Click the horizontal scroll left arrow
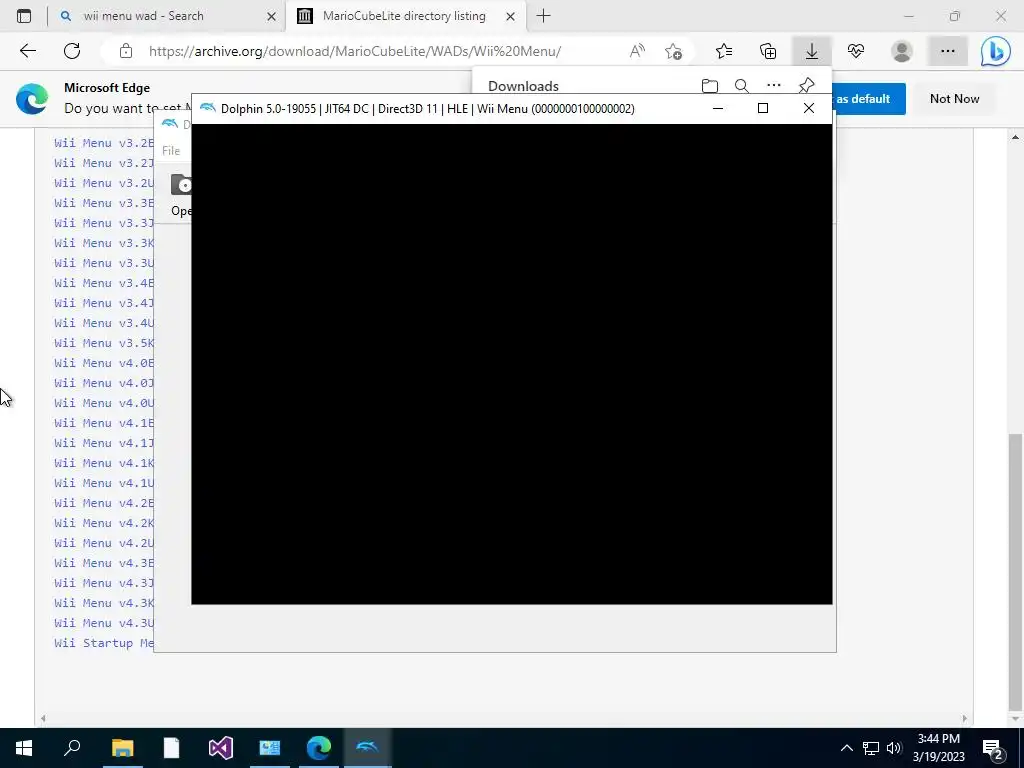Image resolution: width=1024 pixels, height=768 pixels. coord(43,718)
